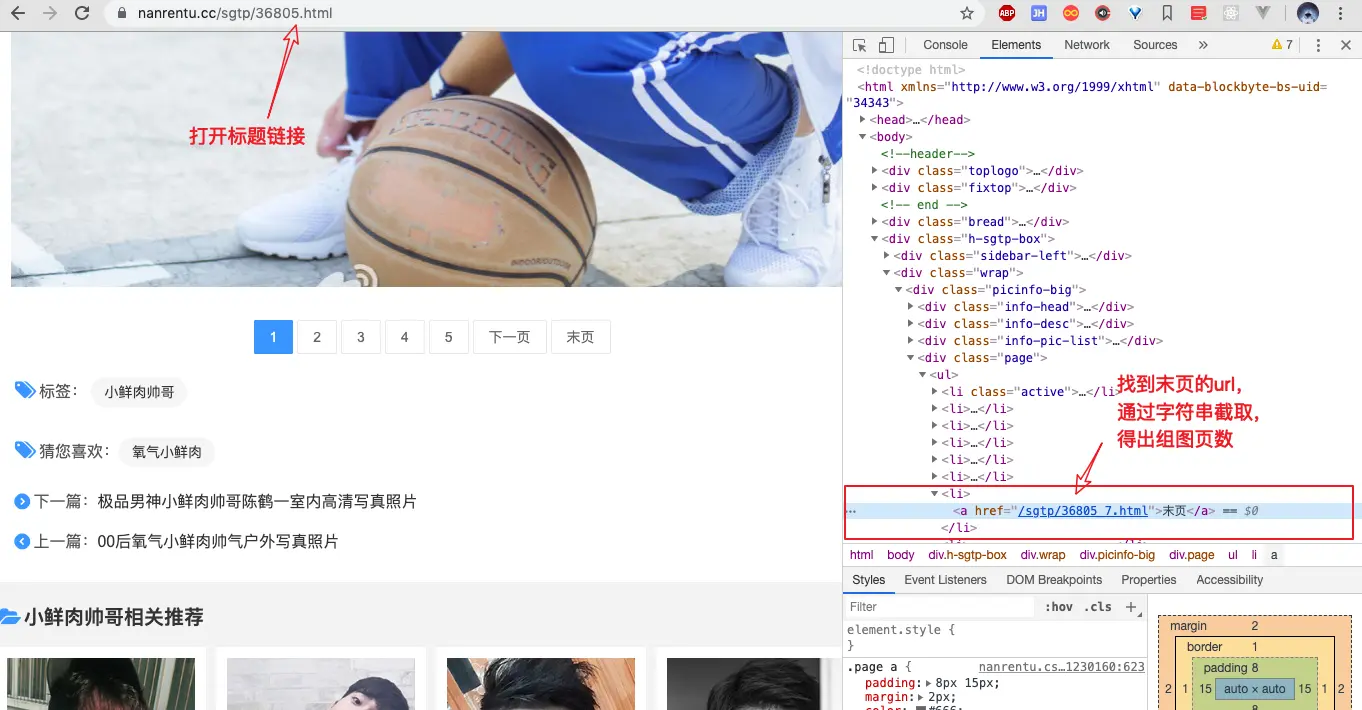Toggle the .cls class editor

point(1099,607)
